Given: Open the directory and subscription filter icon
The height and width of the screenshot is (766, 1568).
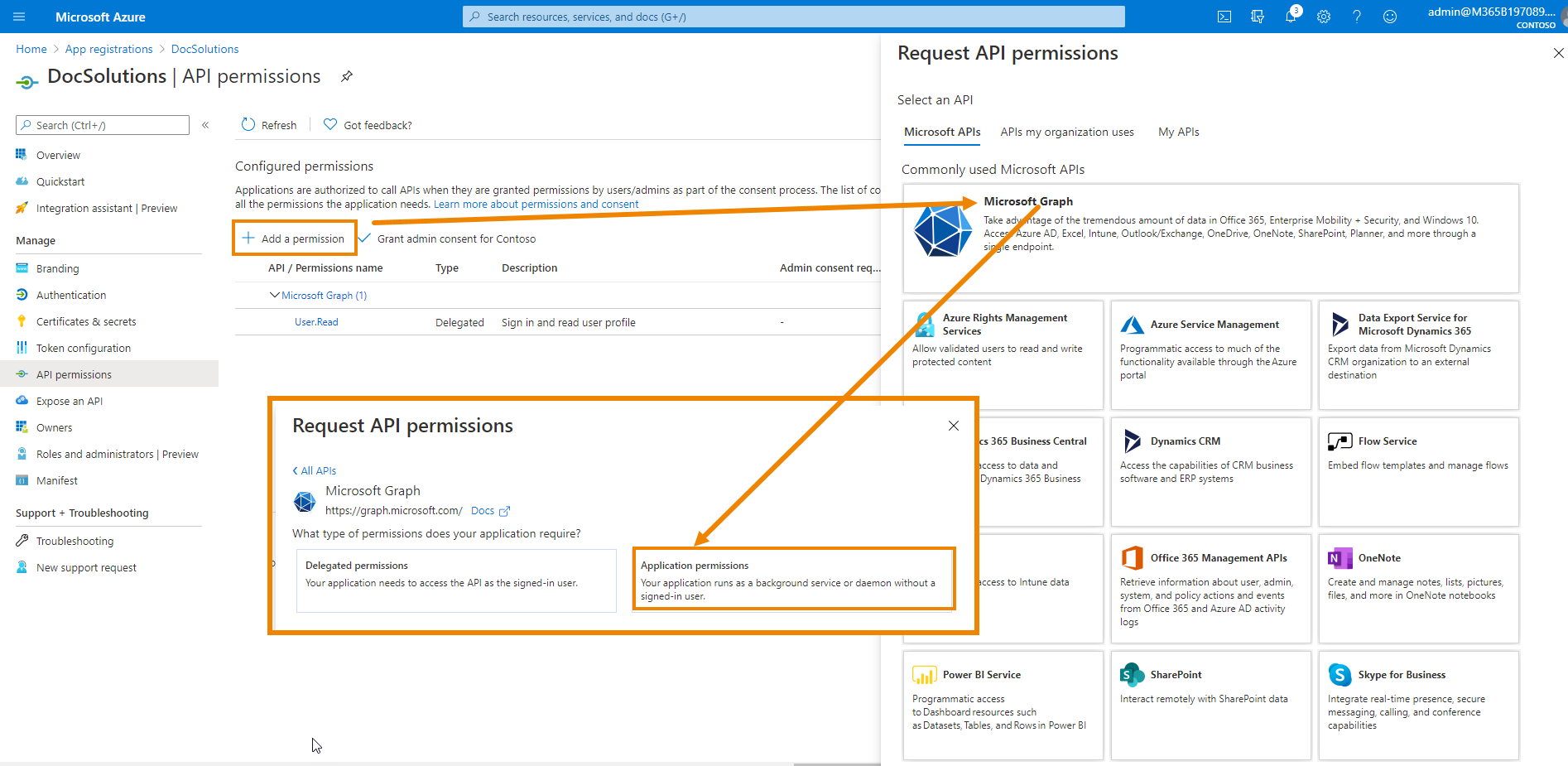Looking at the screenshot, I should pyautogui.click(x=1258, y=17).
